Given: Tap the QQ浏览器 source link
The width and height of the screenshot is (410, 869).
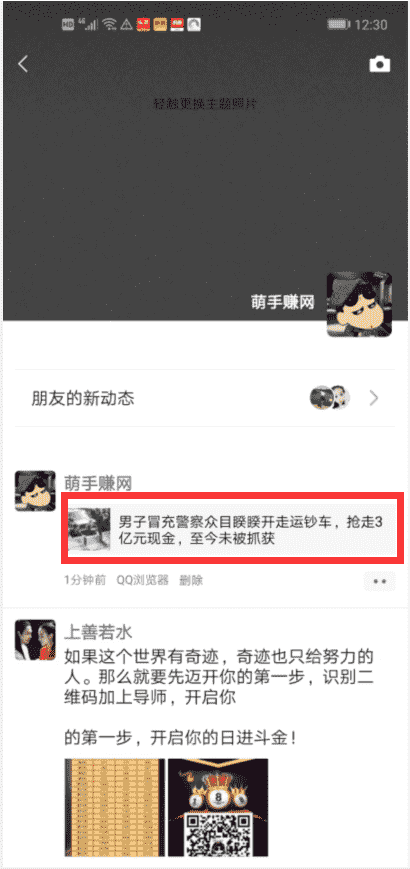Looking at the screenshot, I should coord(142,581).
